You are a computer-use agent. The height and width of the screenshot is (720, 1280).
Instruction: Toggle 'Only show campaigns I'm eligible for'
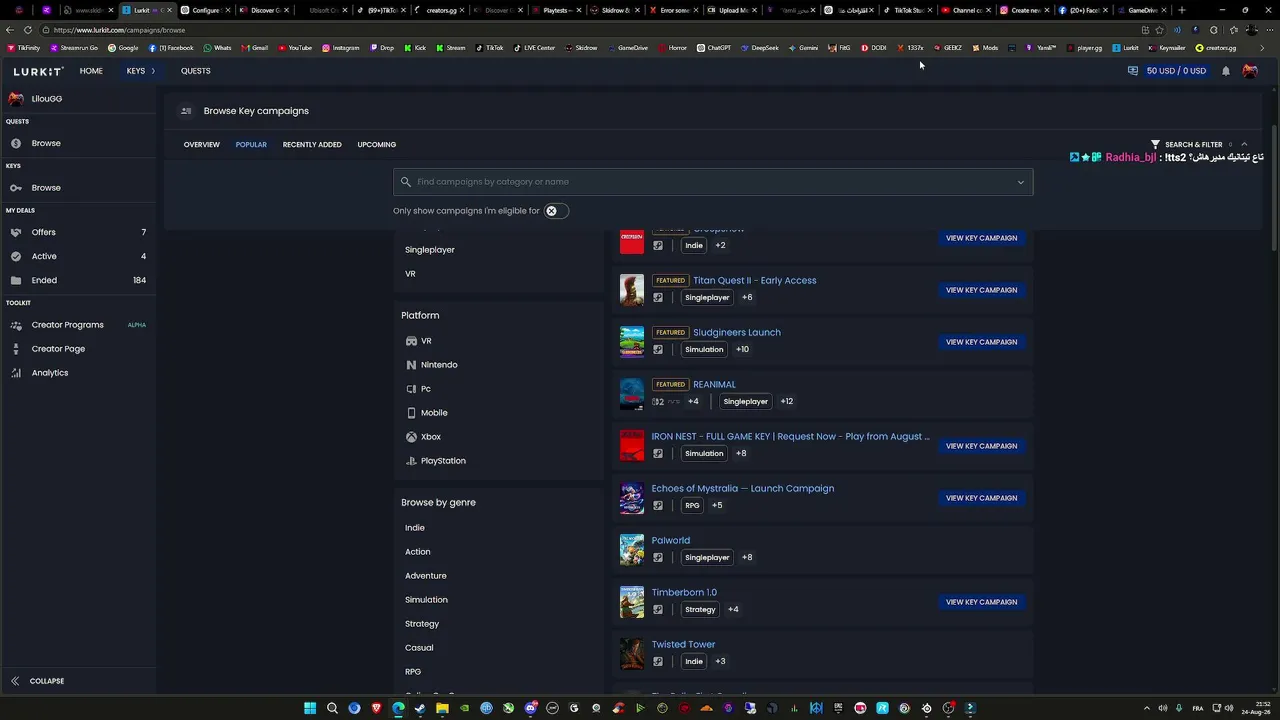click(x=556, y=211)
